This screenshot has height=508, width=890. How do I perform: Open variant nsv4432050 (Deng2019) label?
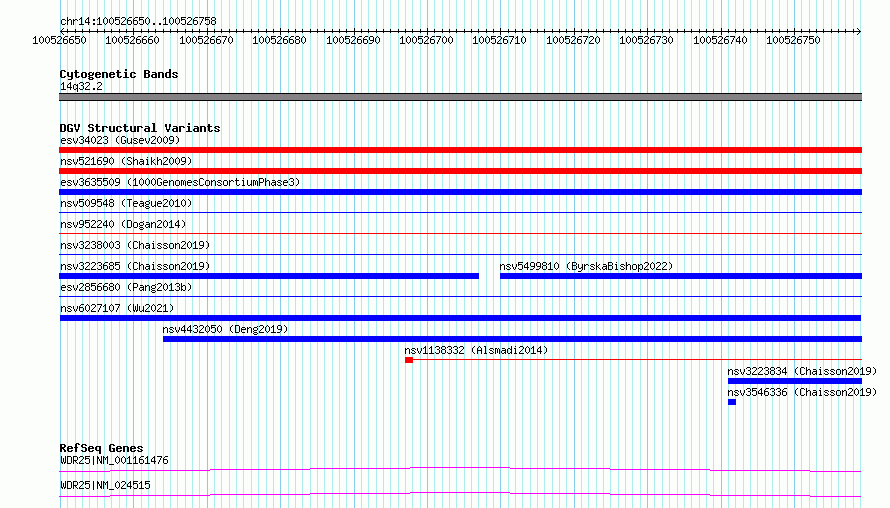pos(225,329)
